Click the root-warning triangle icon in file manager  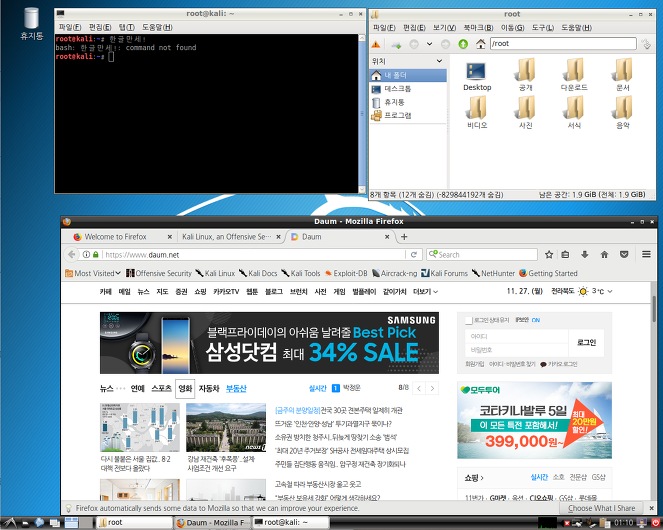tap(375, 44)
